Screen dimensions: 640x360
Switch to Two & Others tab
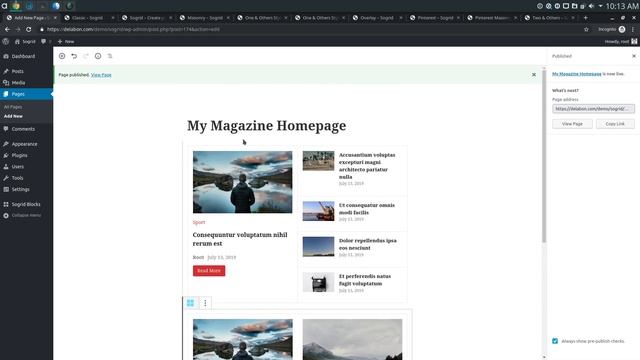pos(550,18)
